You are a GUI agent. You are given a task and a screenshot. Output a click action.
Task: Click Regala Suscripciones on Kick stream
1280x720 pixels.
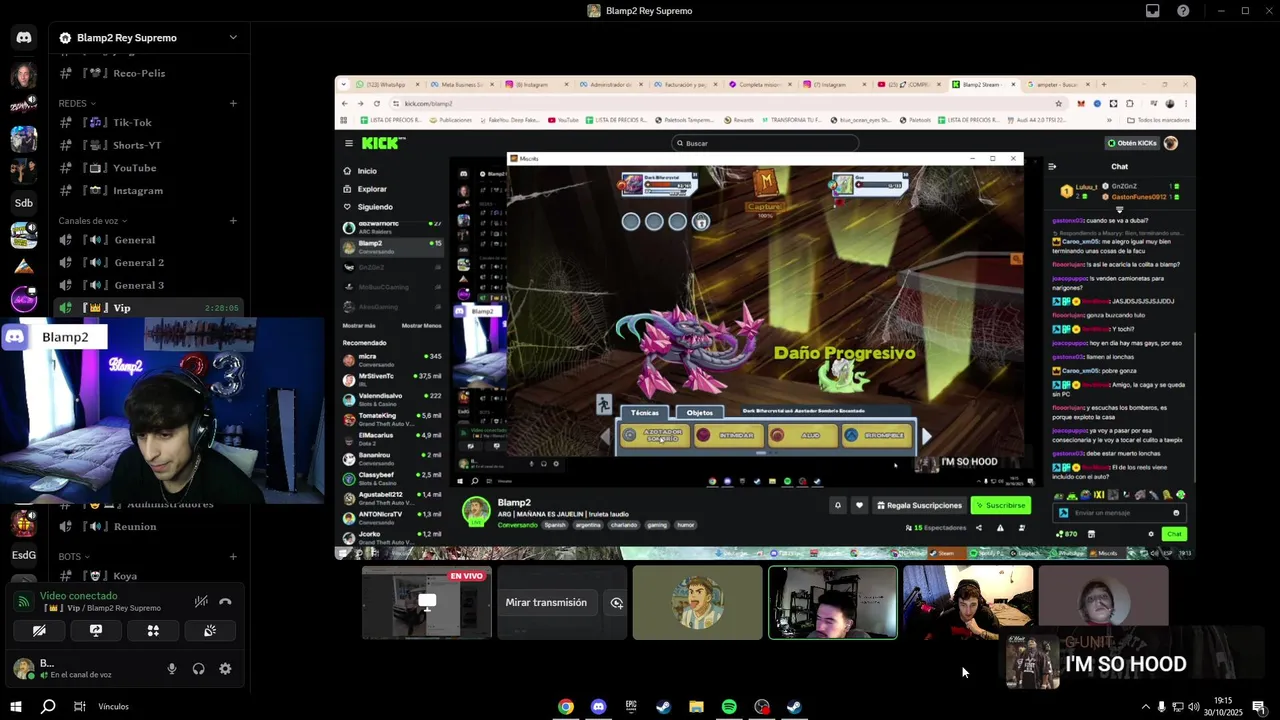point(919,505)
